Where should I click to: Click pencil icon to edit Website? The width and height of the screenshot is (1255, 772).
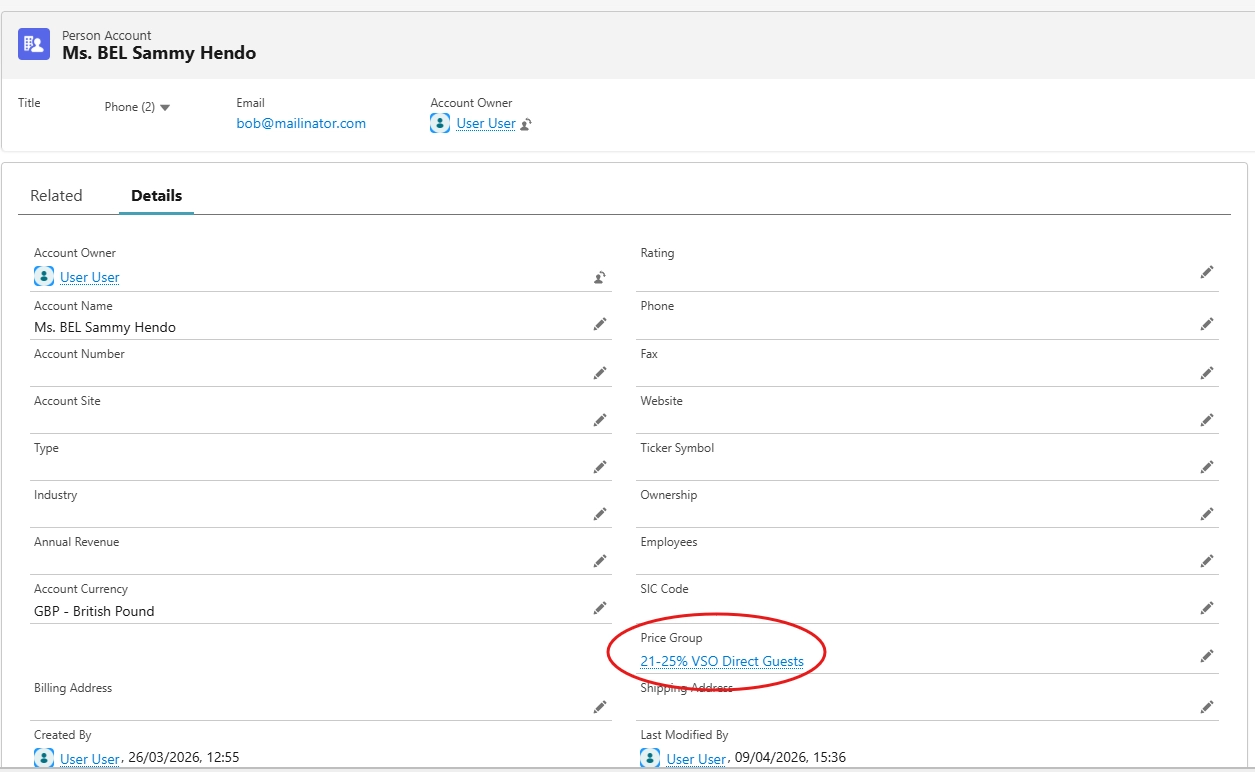pos(1207,419)
